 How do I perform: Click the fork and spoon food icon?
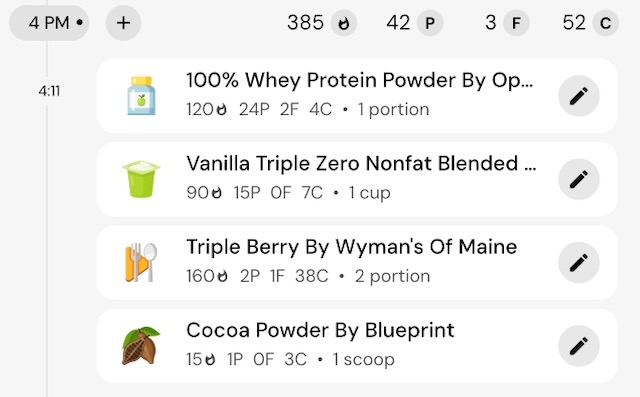tap(141, 262)
